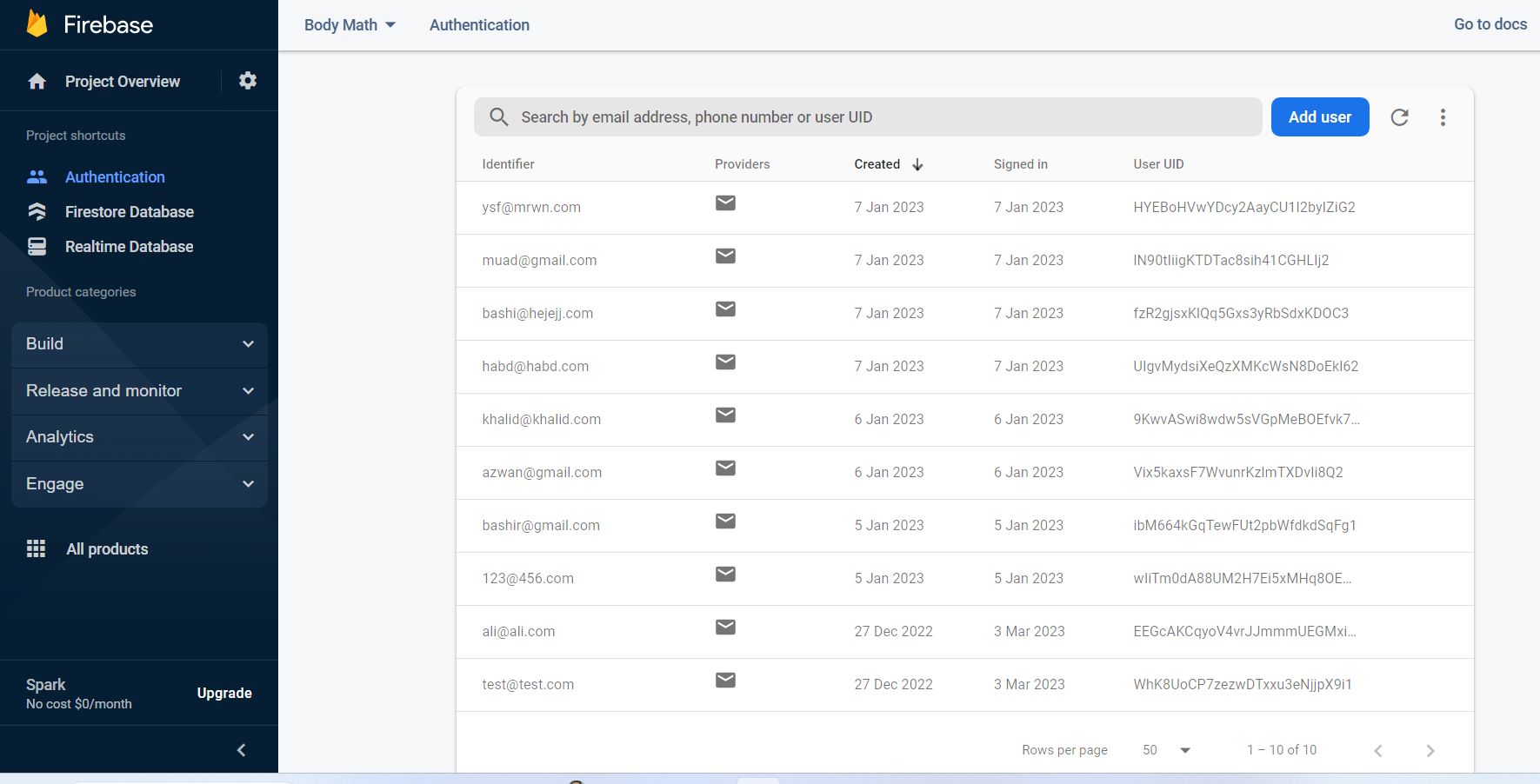Open project settings gear icon
The width and height of the screenshot is (1540, 784).
pyautogui.click(x=248, y=80)
